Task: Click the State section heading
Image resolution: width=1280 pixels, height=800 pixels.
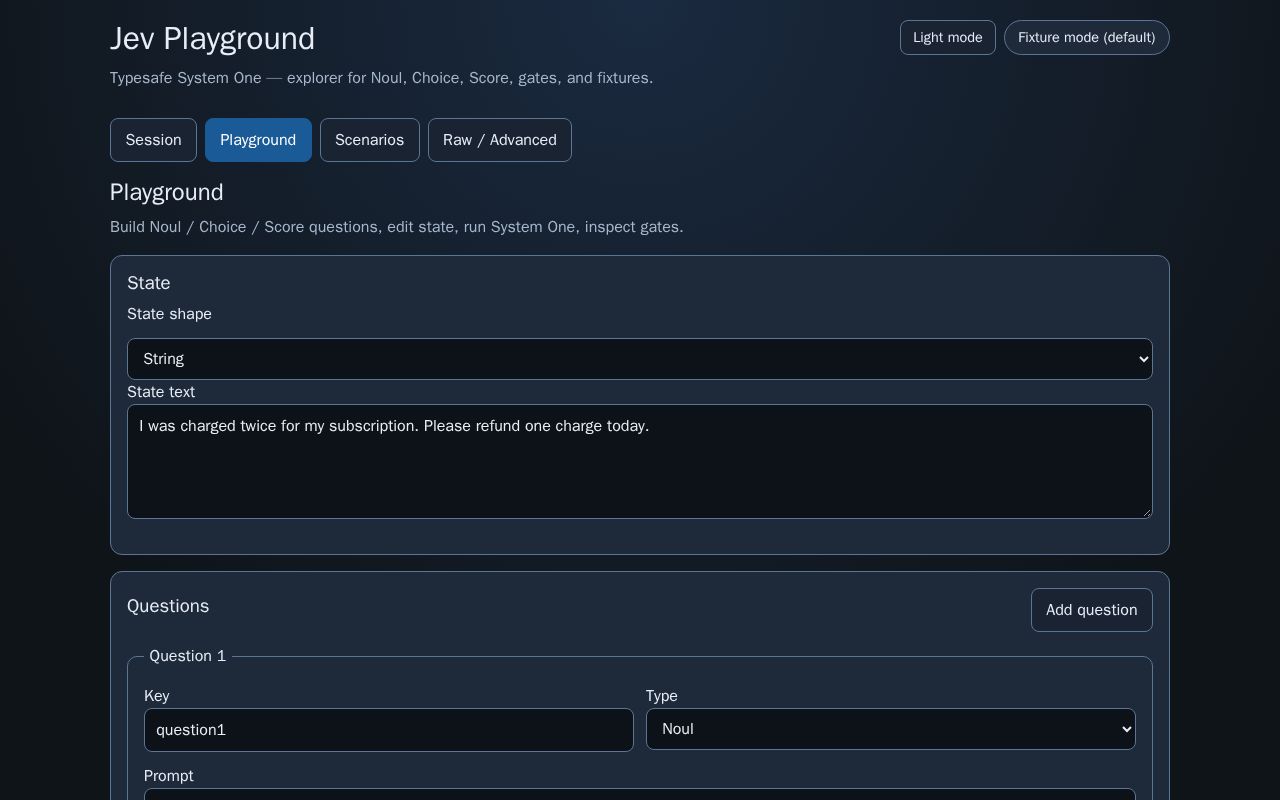Action: (x=149, y=283)
